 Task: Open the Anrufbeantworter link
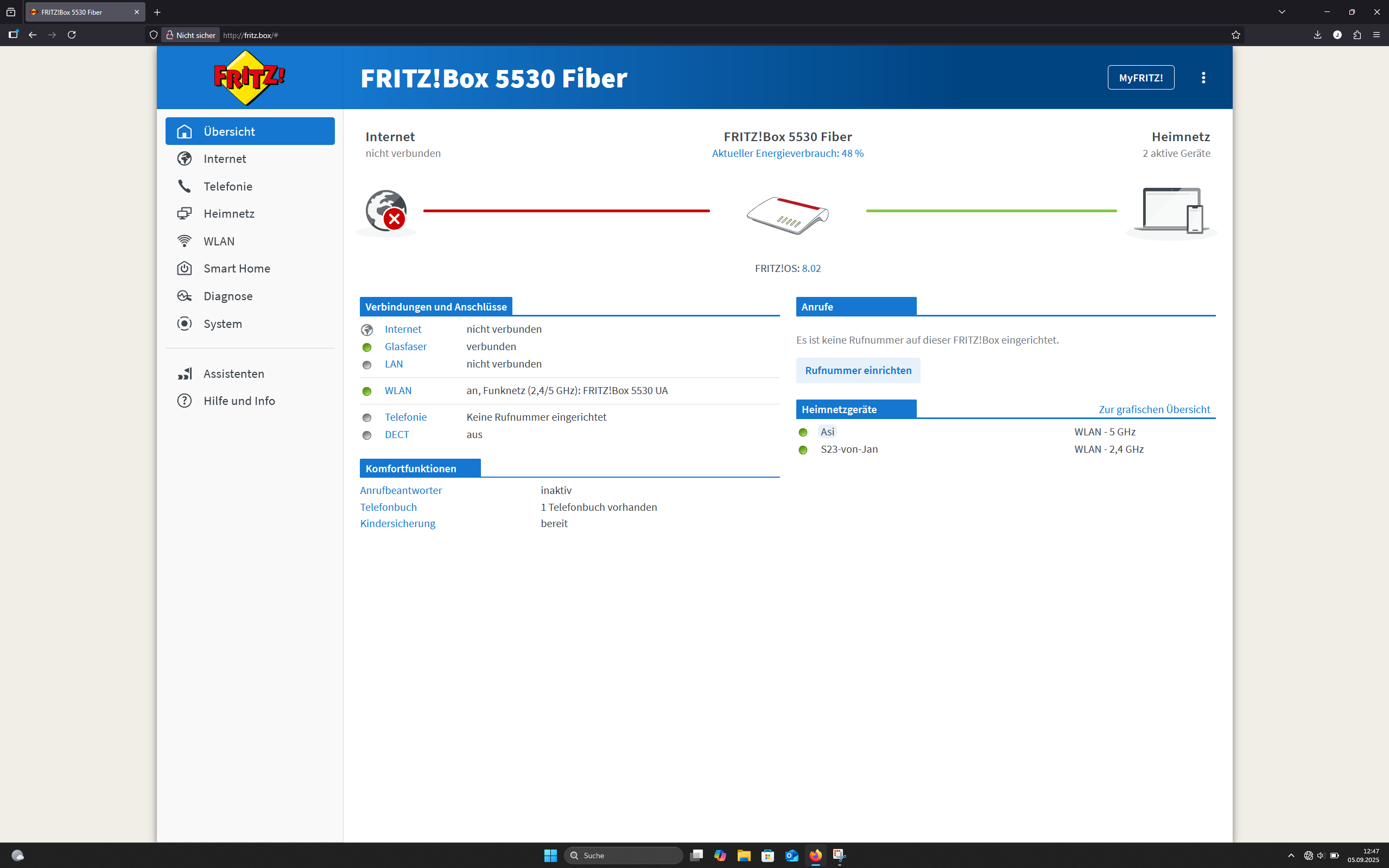(401, 490)
